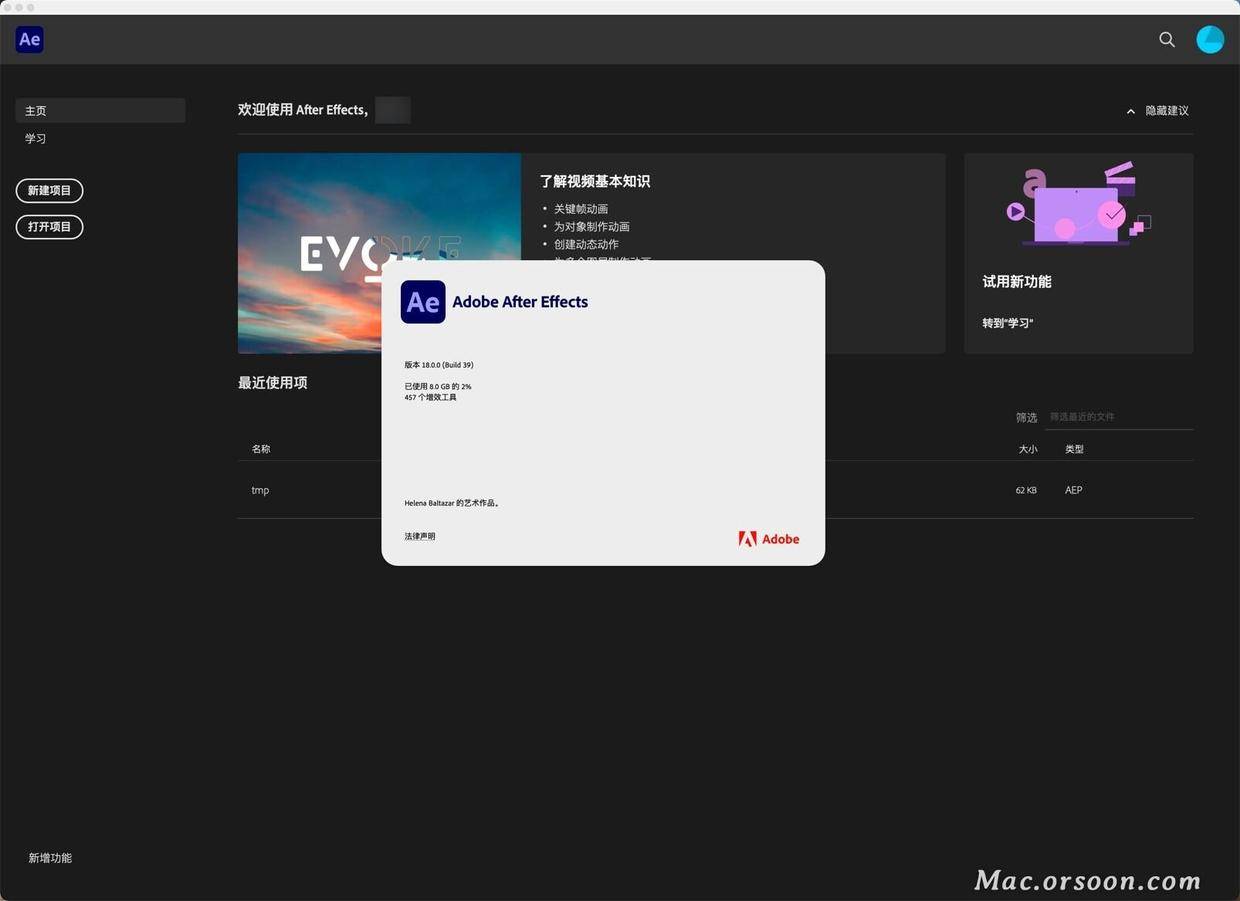
Task: Click the Ae icon inside the About dialog
Action: click(x=422, y=301)
